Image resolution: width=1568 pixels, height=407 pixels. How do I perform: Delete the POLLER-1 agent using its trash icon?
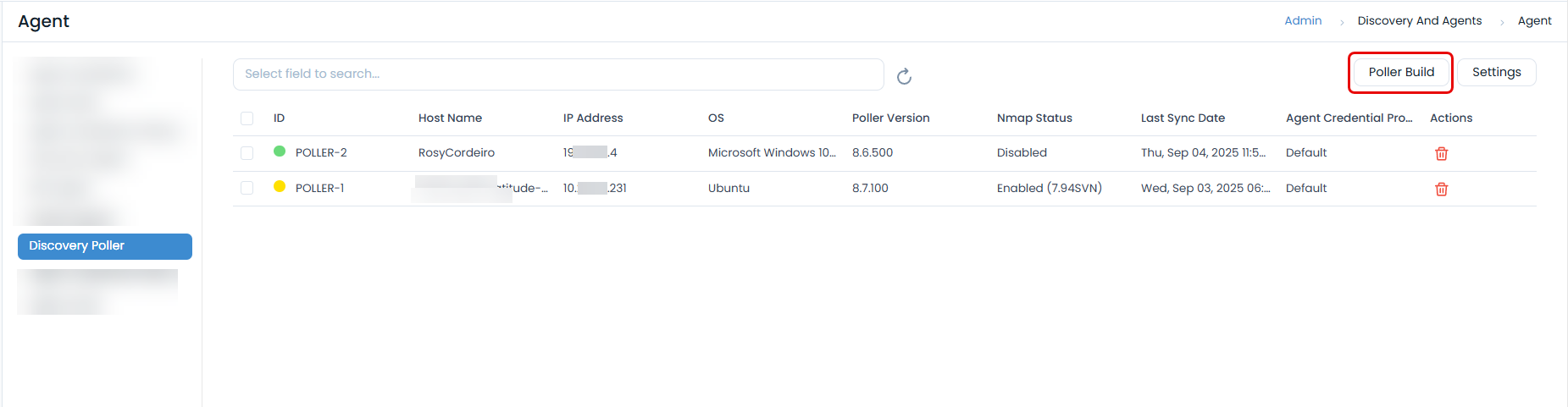1441,189
